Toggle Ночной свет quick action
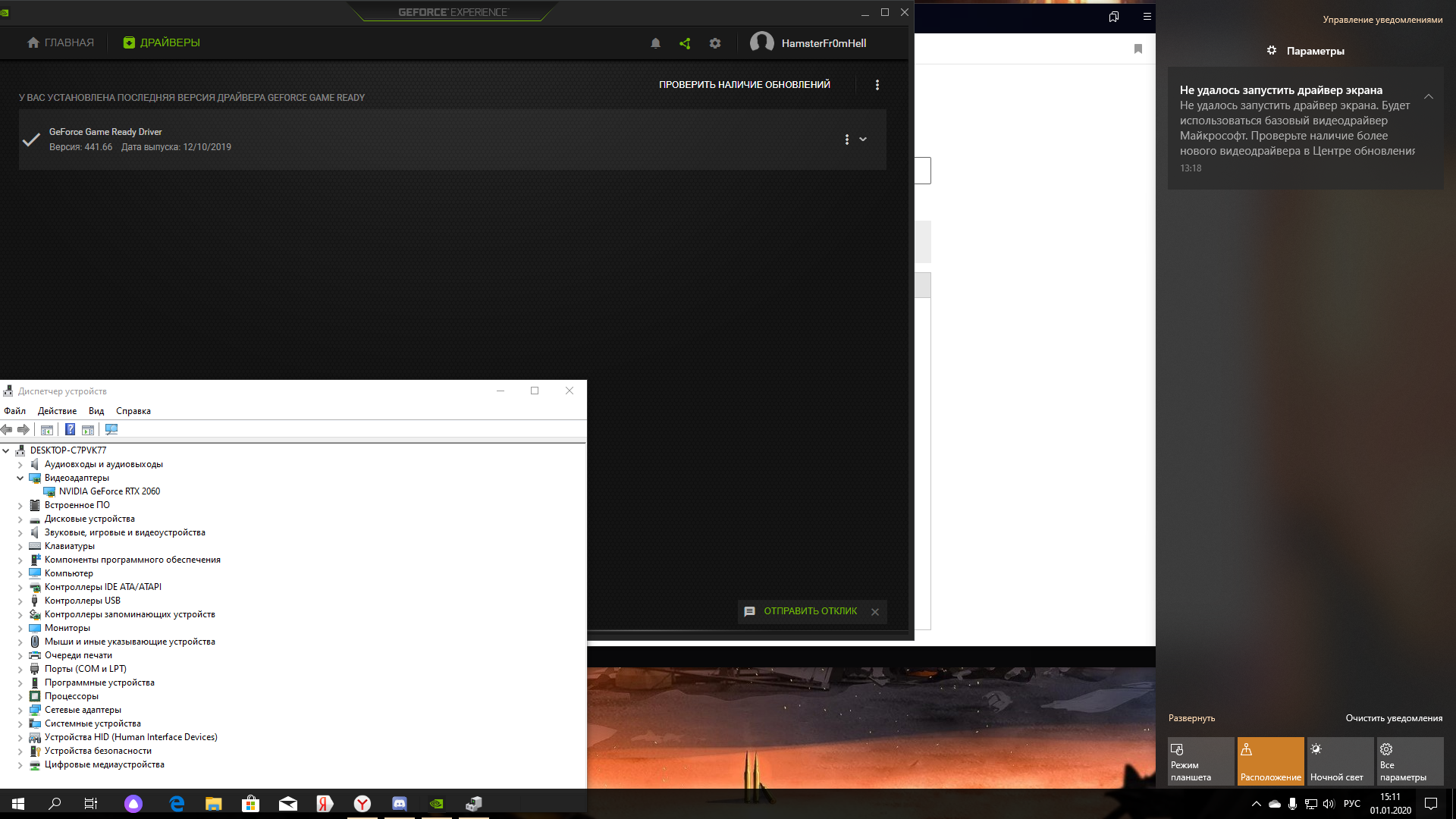 (1341, 761)
